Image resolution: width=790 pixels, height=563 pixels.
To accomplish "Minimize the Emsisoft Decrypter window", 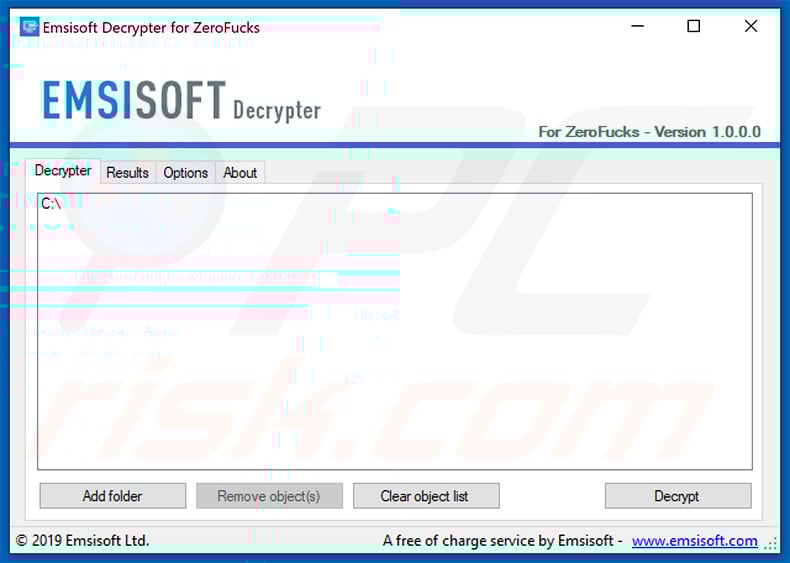I will [638, 26].
